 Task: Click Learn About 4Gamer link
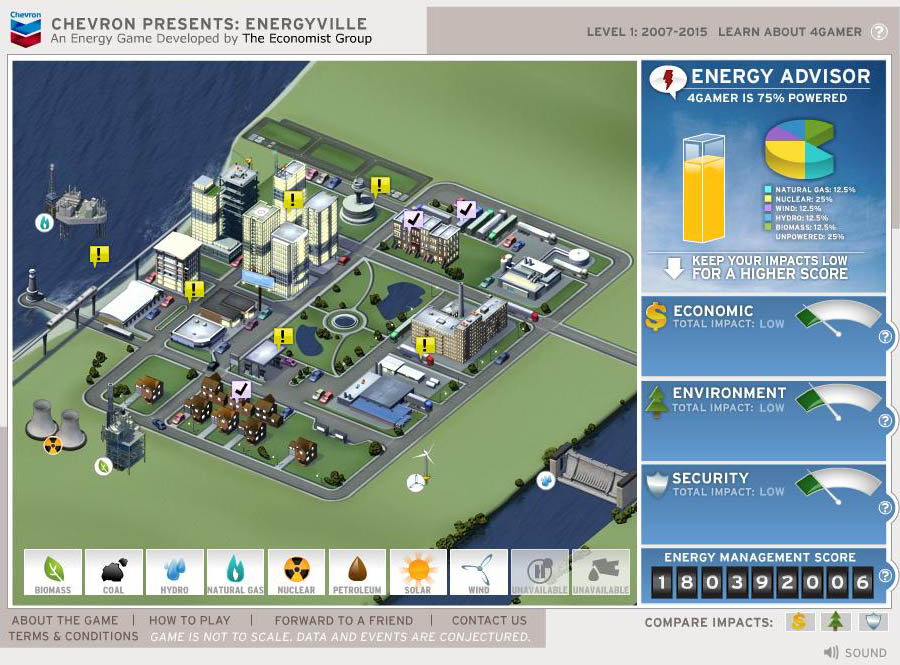pyautogui.click(x=790, y=32)
